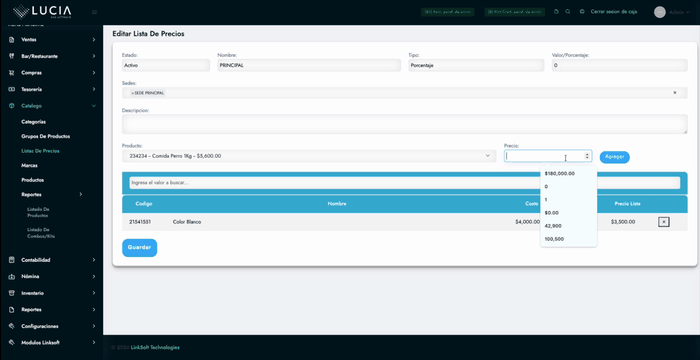Click the Bar/Restaurante fork icon

coord(12,56)
